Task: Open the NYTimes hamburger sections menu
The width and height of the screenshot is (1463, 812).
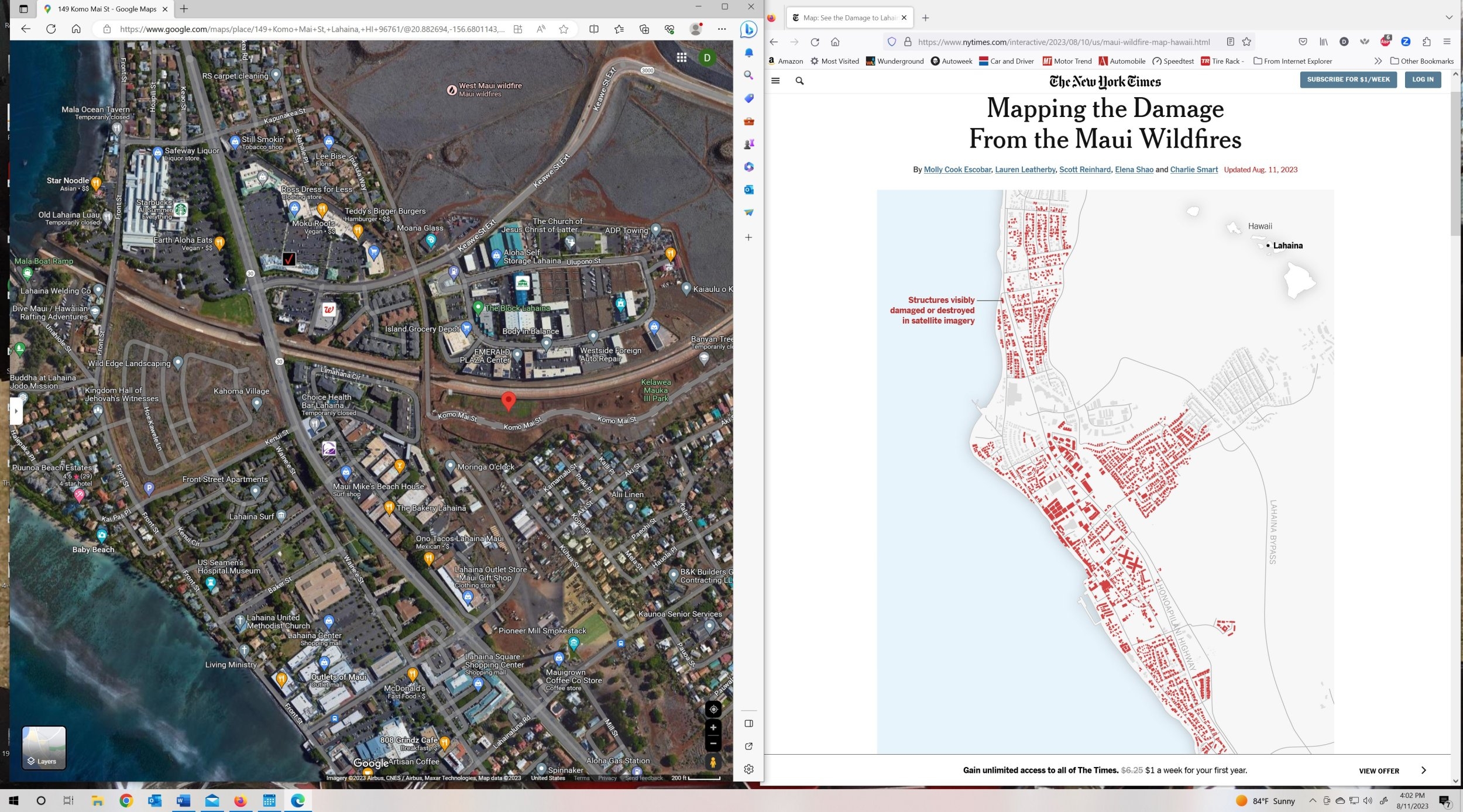Action: (x=775, y=81)
